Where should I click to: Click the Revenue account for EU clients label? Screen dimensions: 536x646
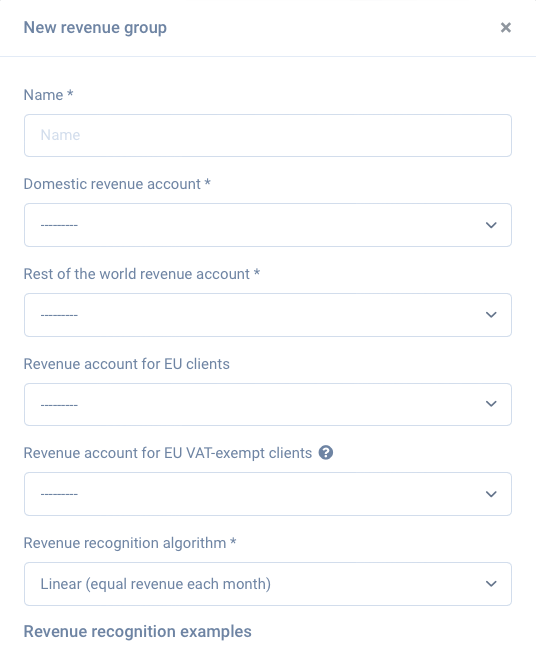click(x=126, y=364)
